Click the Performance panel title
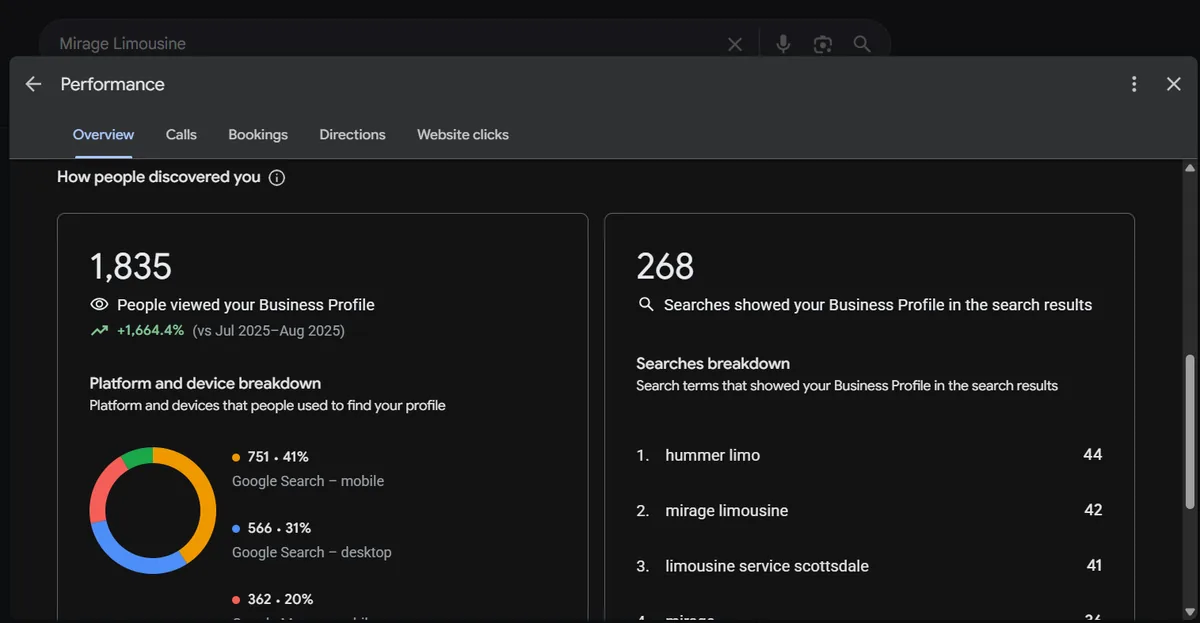 click(x=112, y=84)
